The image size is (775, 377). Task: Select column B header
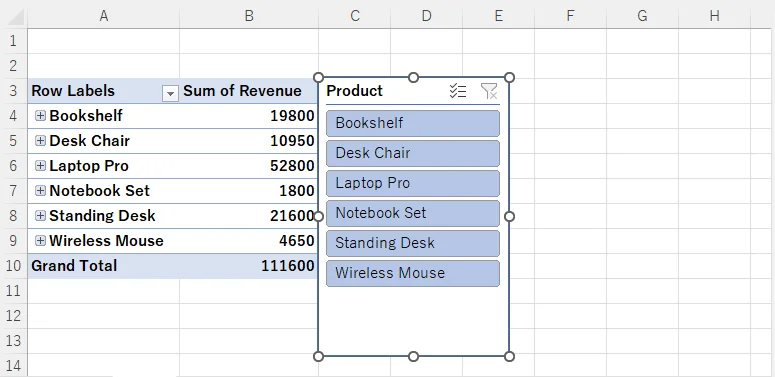[249, 16]
